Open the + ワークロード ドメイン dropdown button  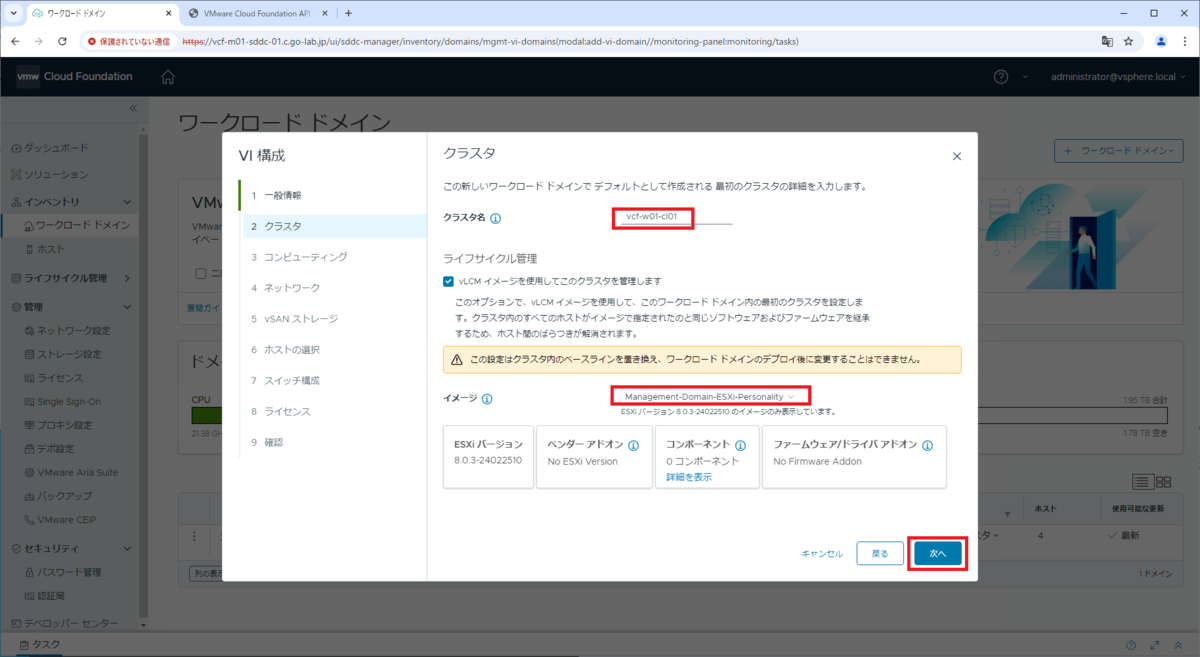[x=1119, y=151]
